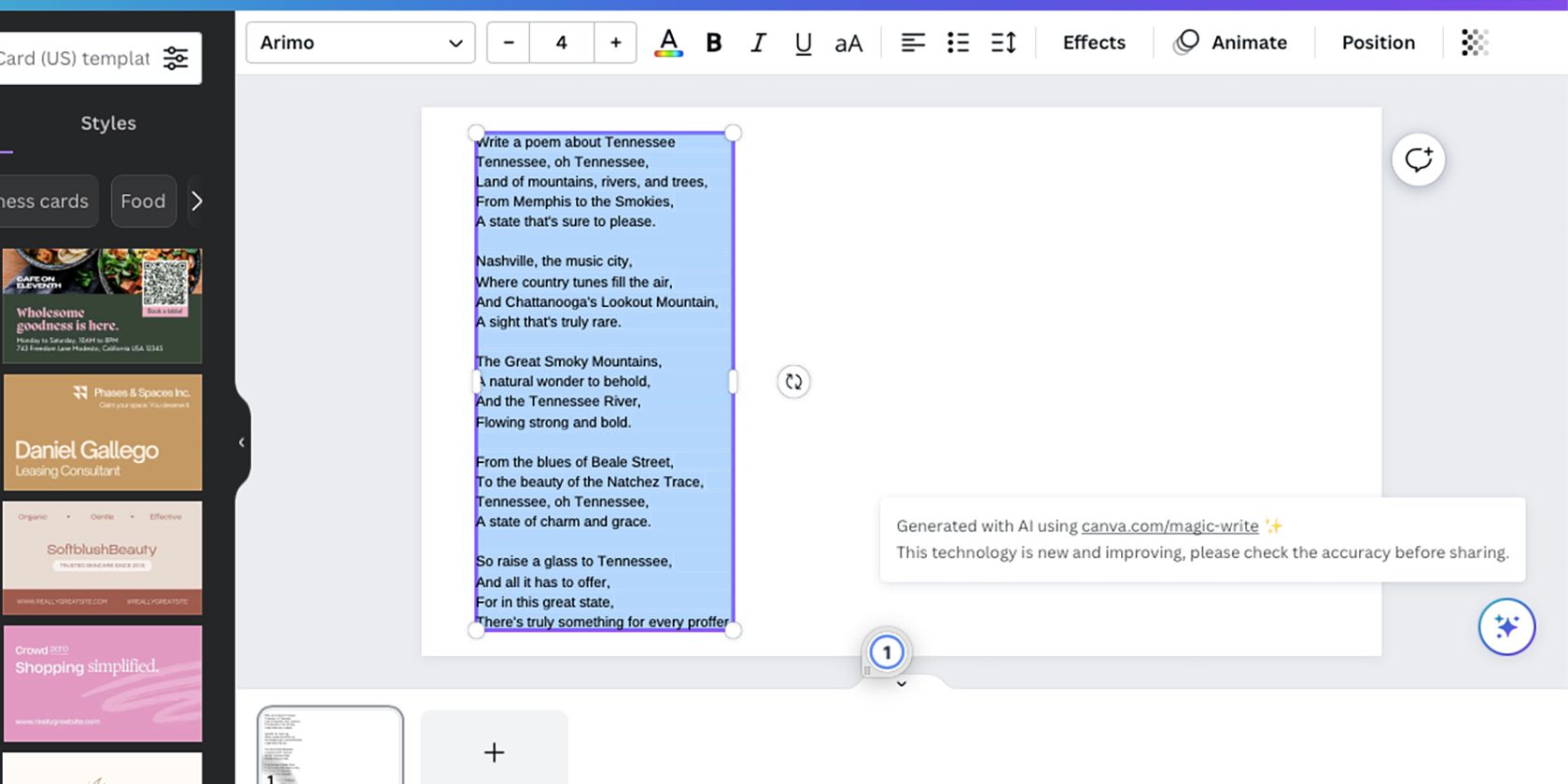Open the canva.com/magic-write link

1169,526
